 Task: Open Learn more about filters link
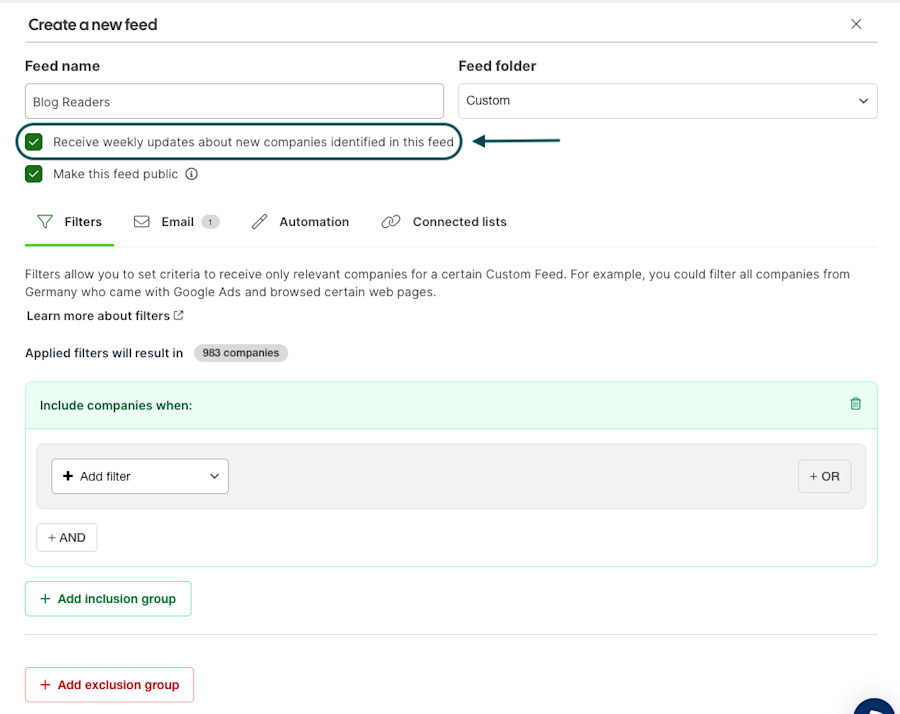coord(105,316)
